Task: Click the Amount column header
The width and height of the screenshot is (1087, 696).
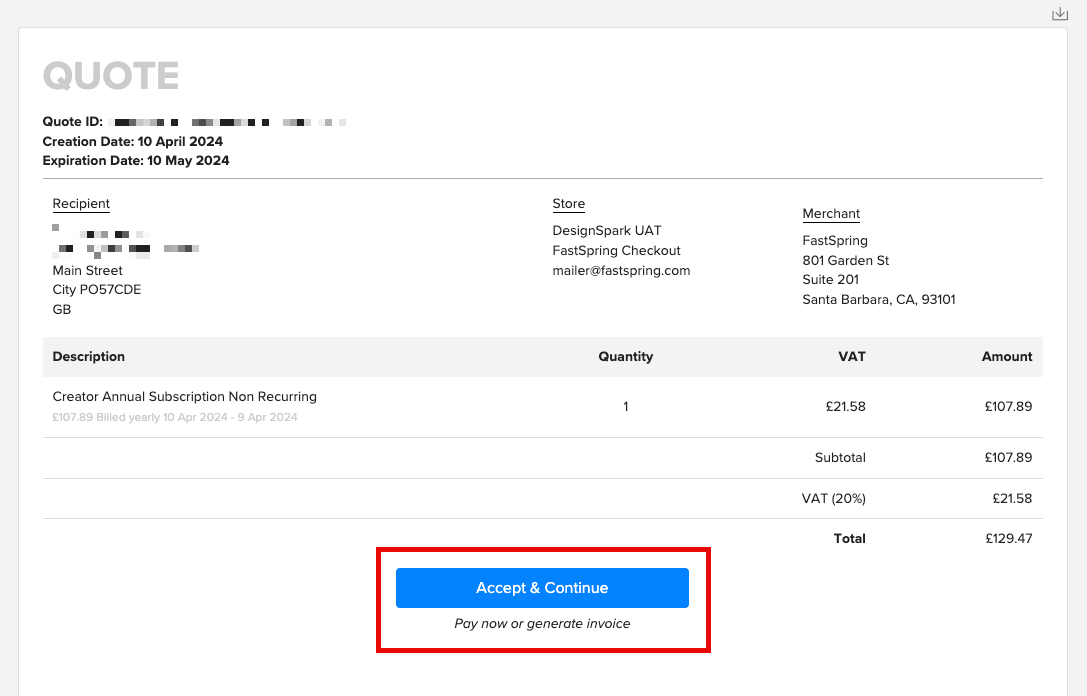Action: [x=1006, y=357]
